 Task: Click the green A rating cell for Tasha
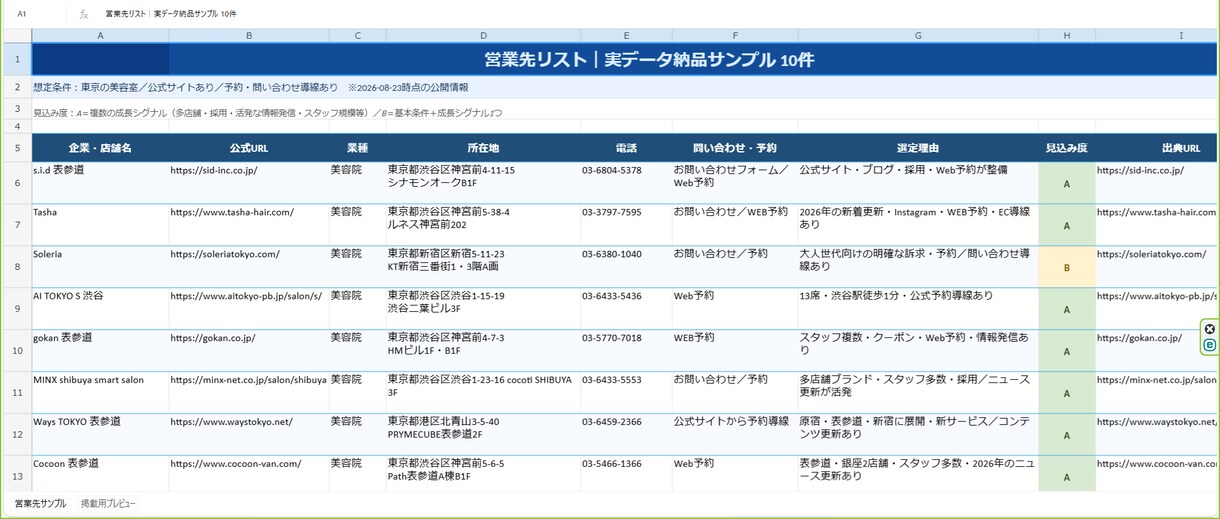[1067, 225]
